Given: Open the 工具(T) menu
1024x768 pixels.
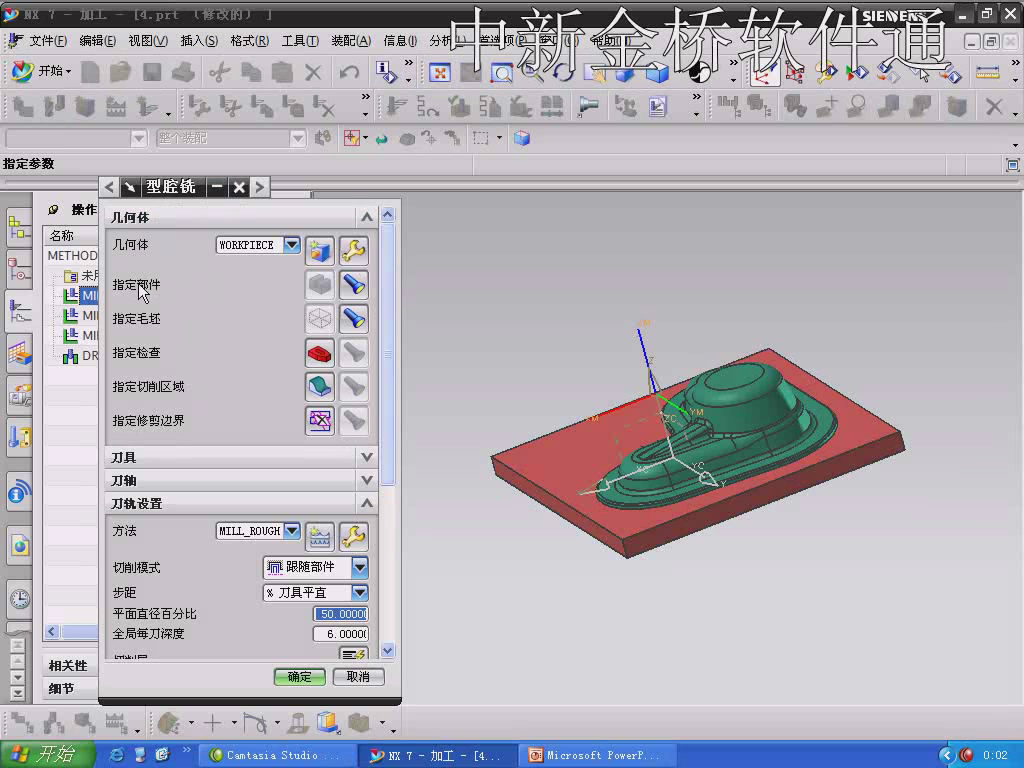Looking at the screenshot, I should tap(300, 41).
